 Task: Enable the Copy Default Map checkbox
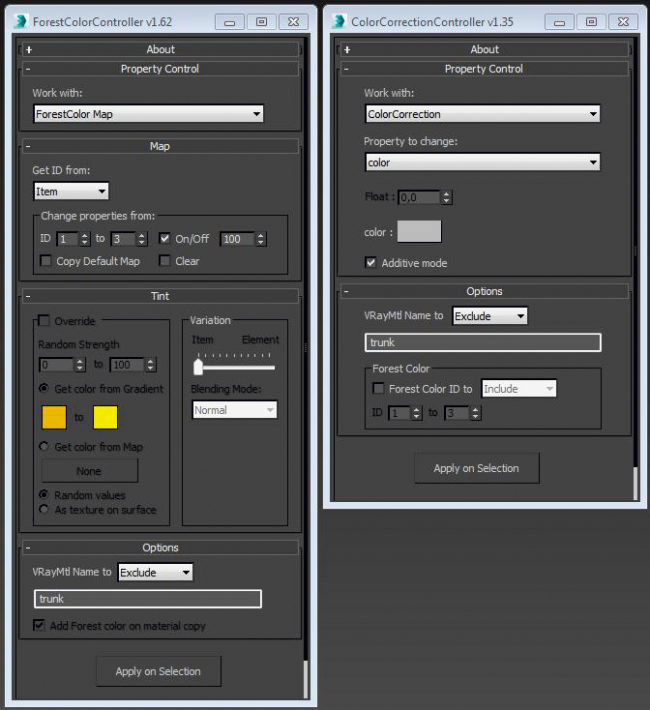click(x=46, y=261)
